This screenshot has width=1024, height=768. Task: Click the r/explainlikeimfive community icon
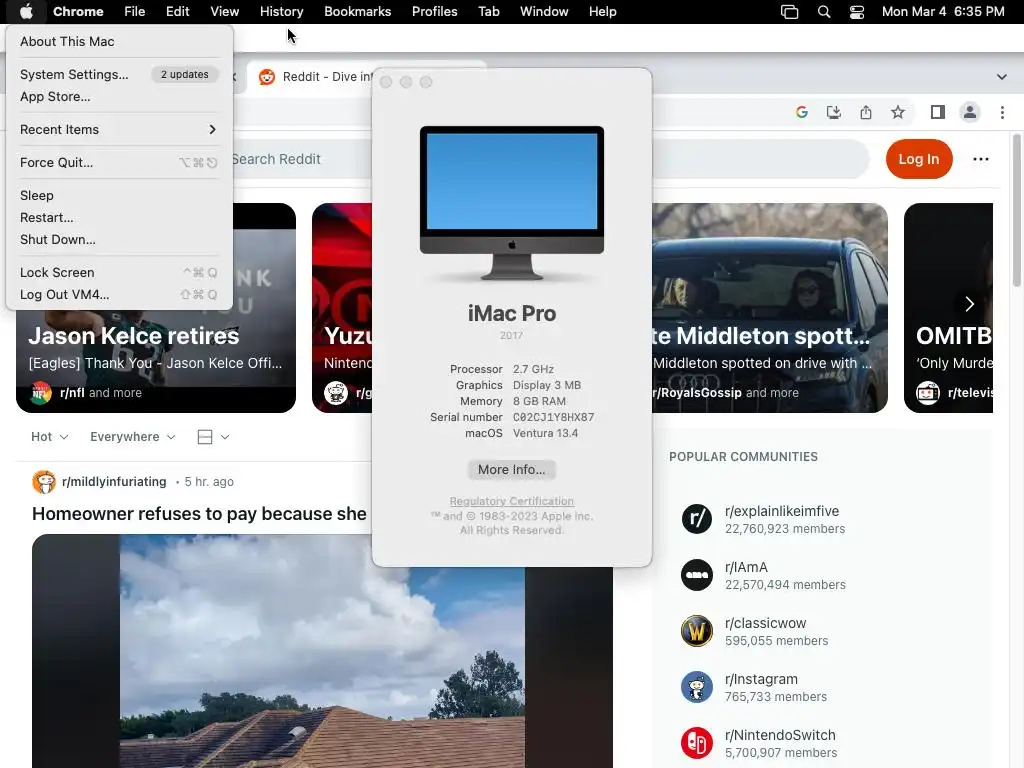[697, 519]
